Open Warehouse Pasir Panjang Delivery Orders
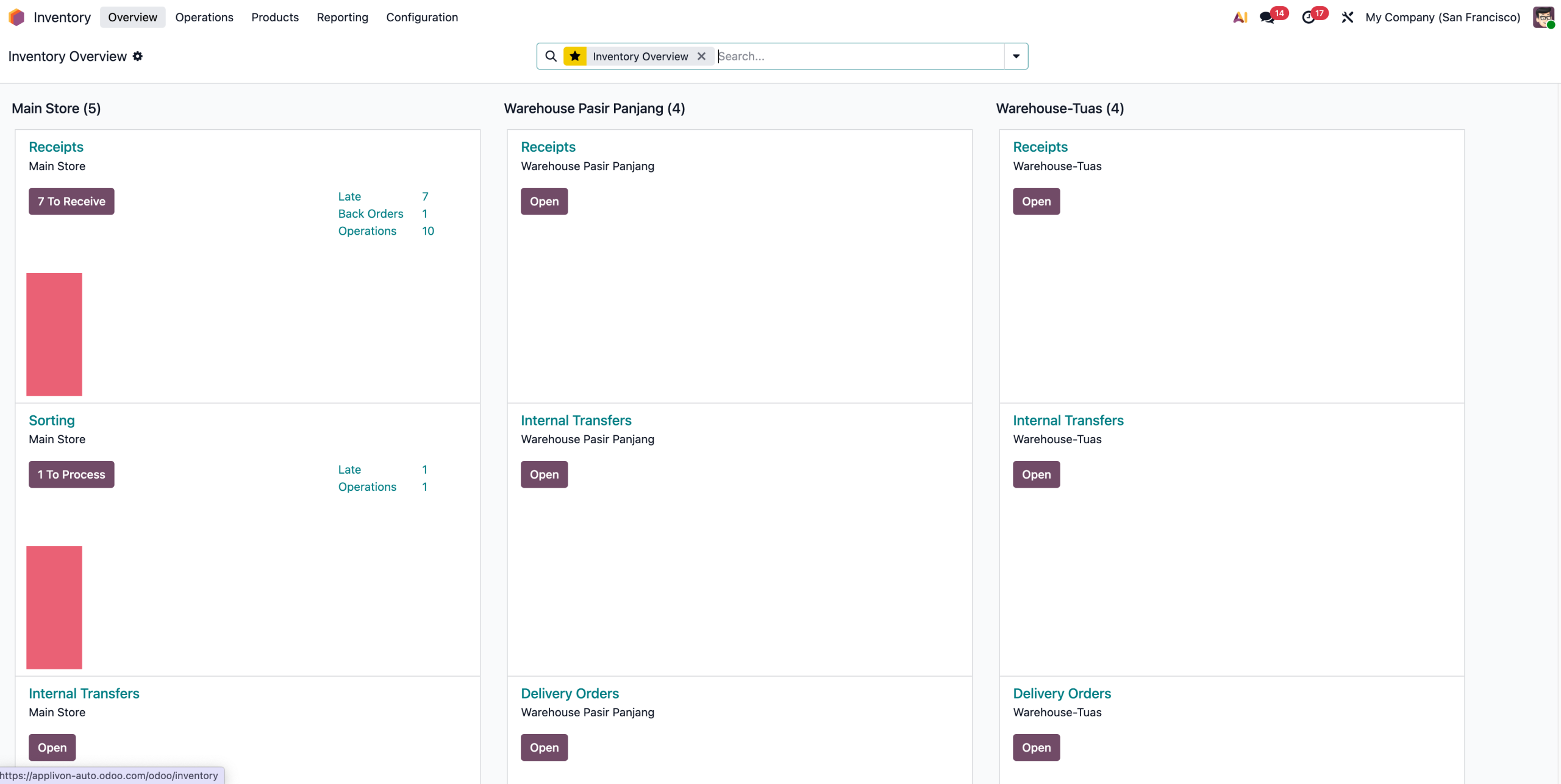 click(x=544, y=747)
